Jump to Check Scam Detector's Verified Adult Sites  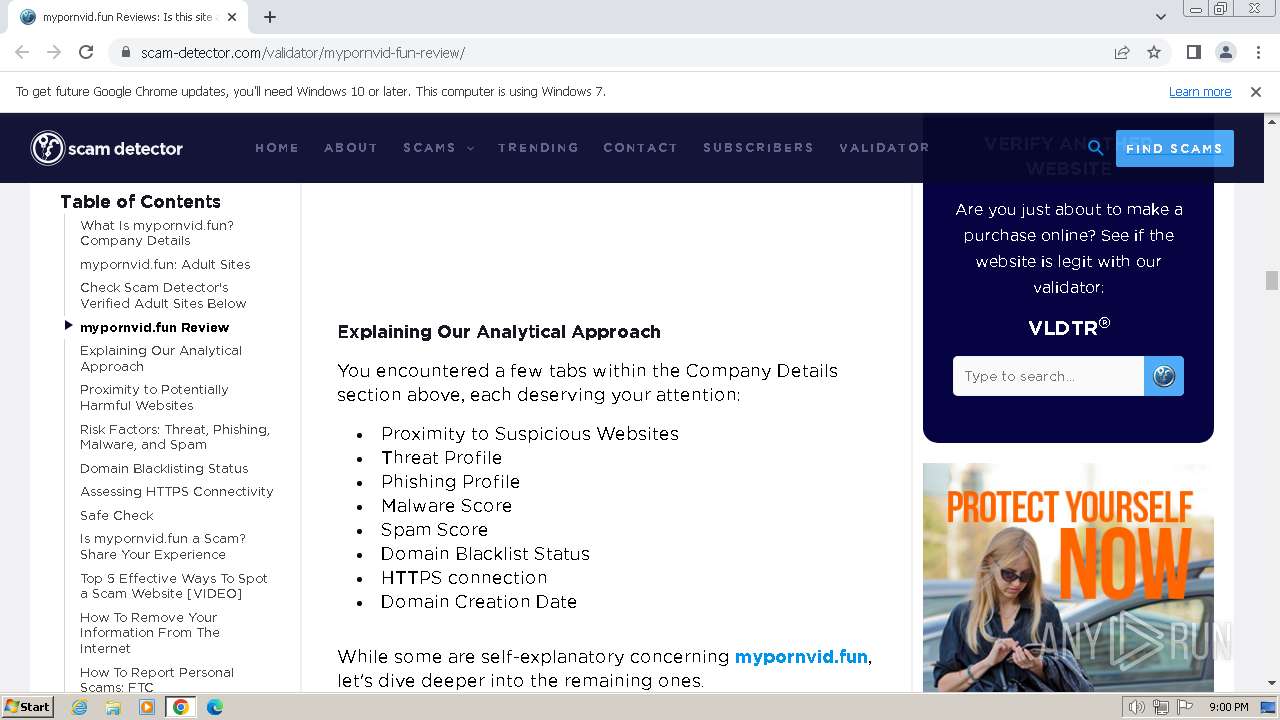163,295
